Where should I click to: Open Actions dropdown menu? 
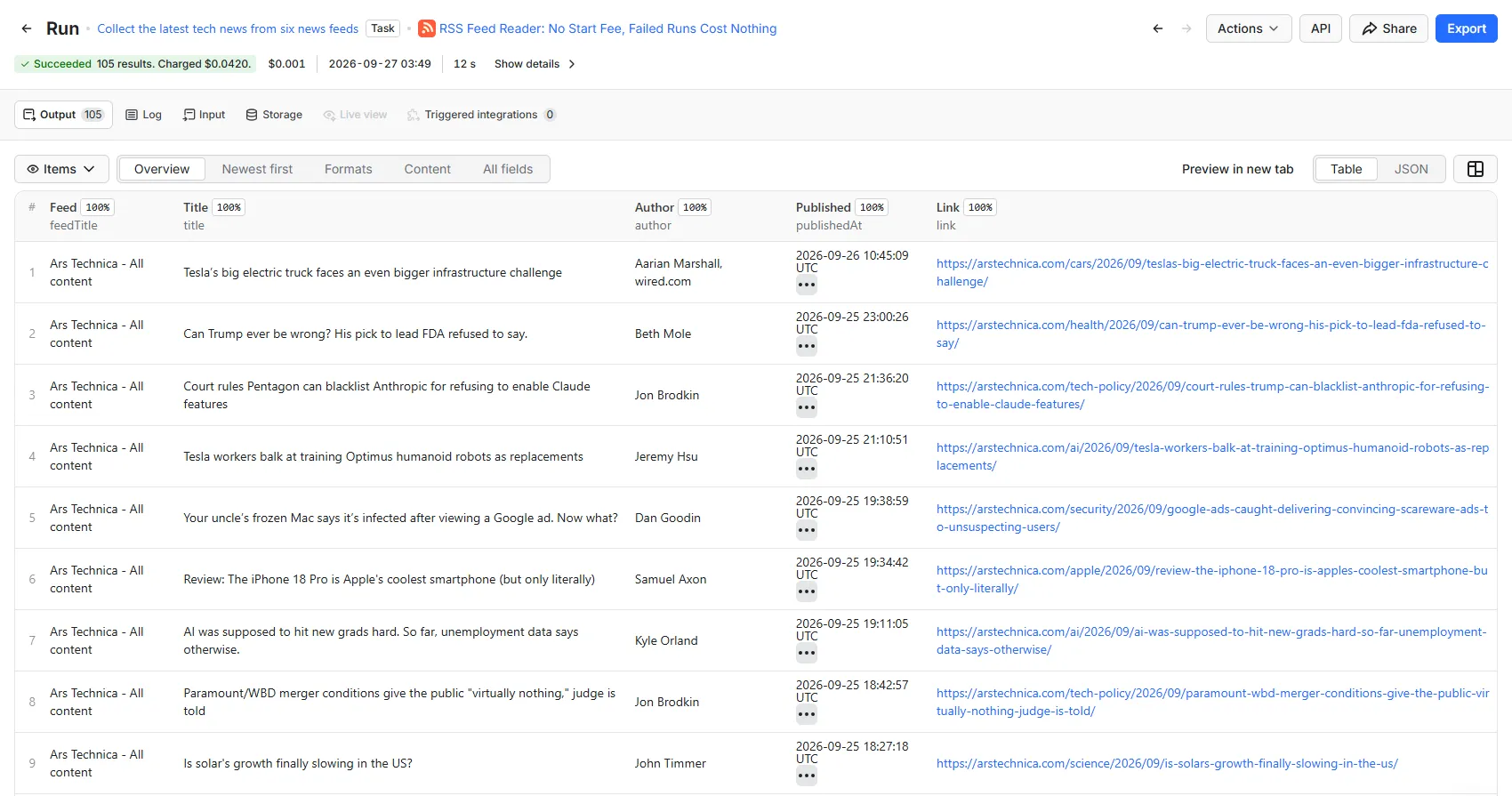pos(1249,28)
